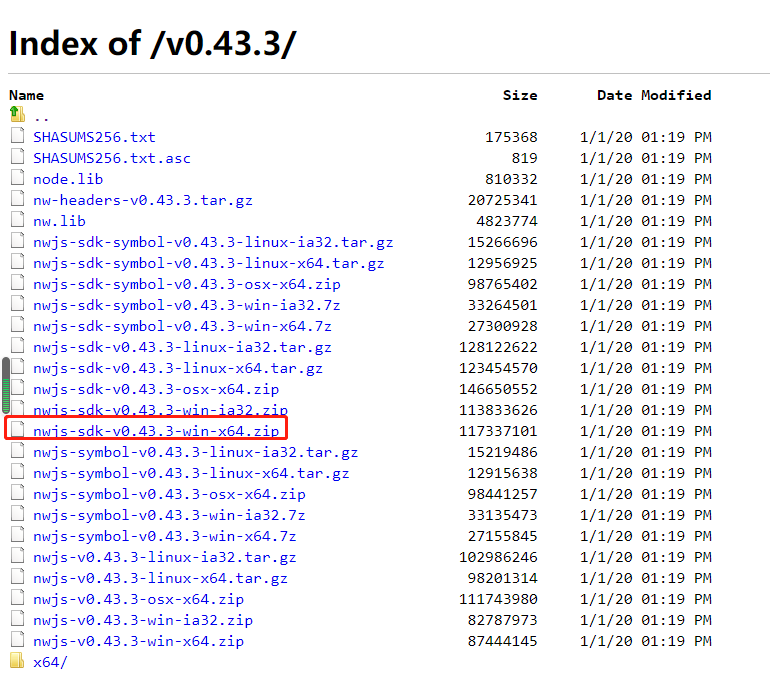Open nwjs-sdk-v0.43.3-linux-x64.tar.gz link
Viewport: 770px width, 696px height.
pos(178,368)
